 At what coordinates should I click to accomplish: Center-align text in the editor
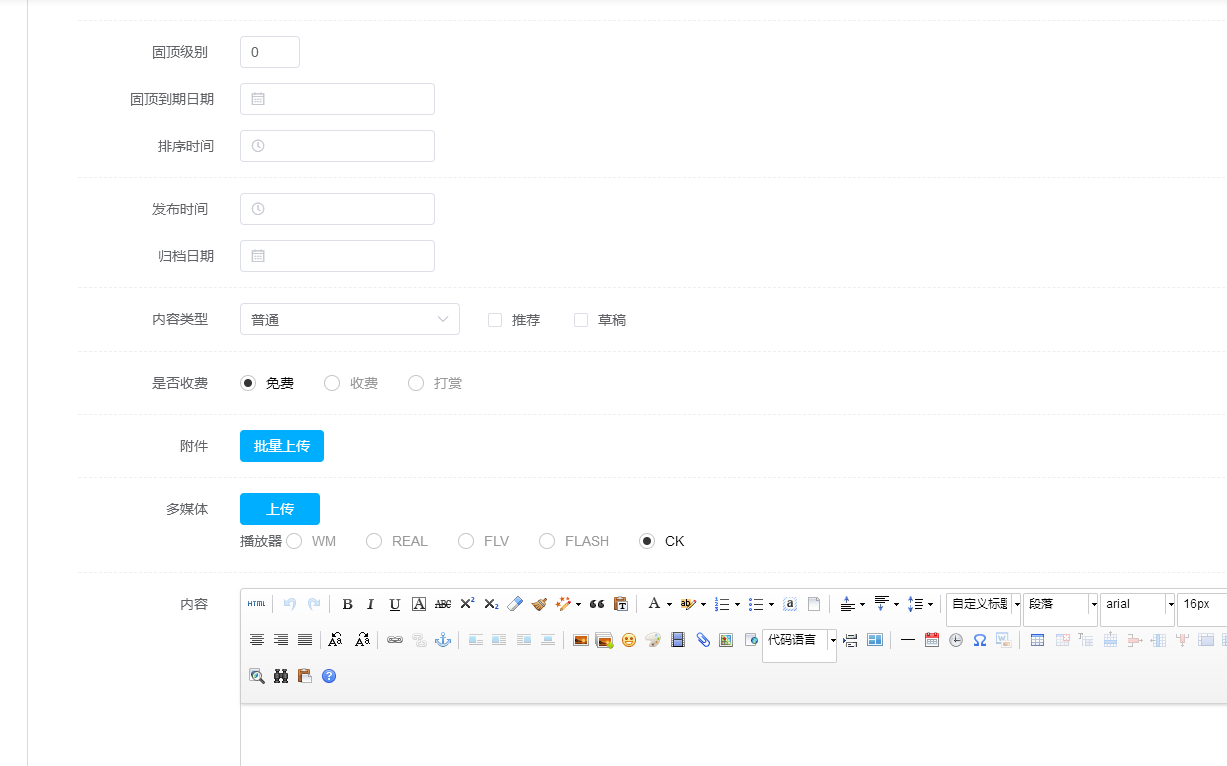257,640
